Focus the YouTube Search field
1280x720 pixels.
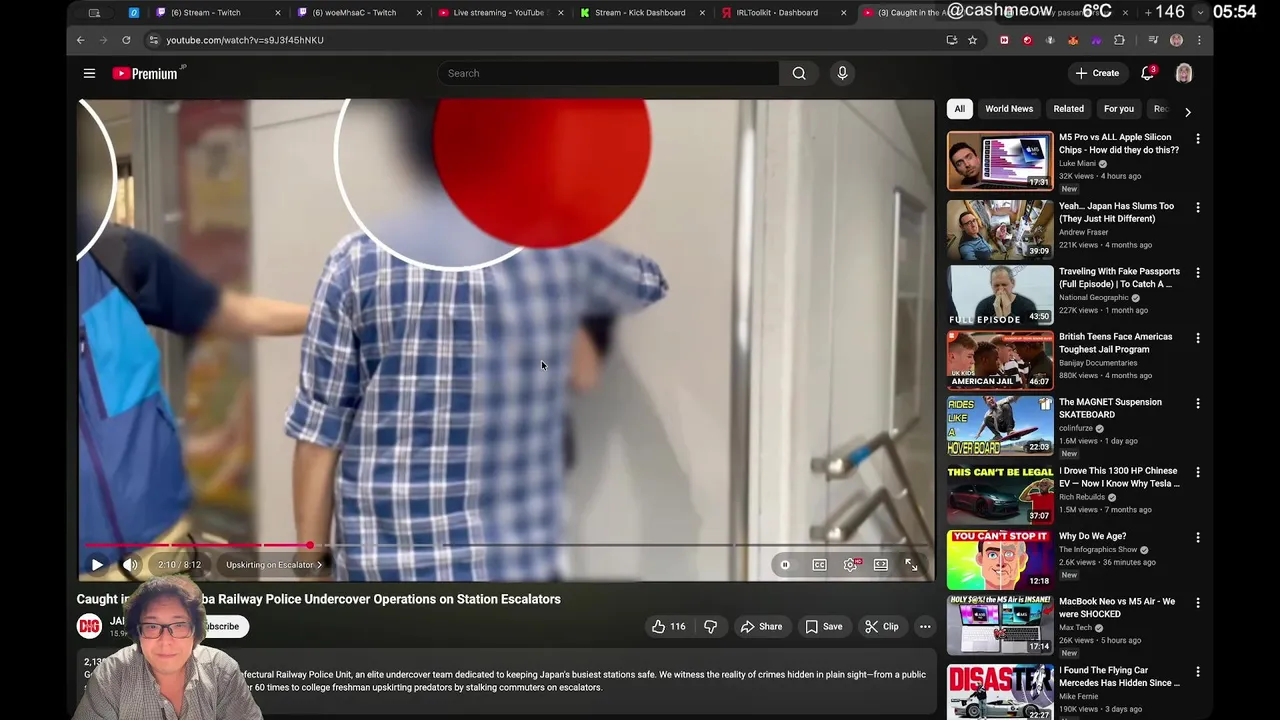(x=608, y=73)
